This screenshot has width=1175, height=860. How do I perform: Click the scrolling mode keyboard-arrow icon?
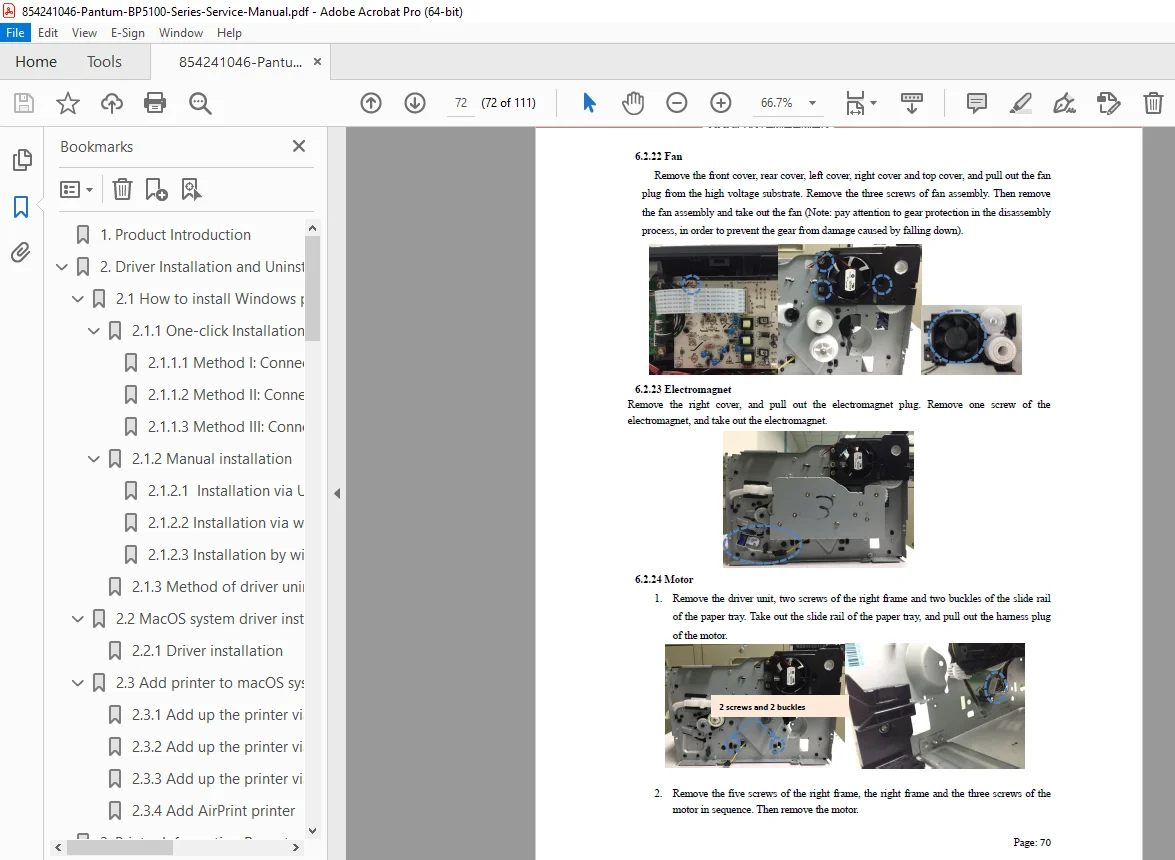pos(911,103)
